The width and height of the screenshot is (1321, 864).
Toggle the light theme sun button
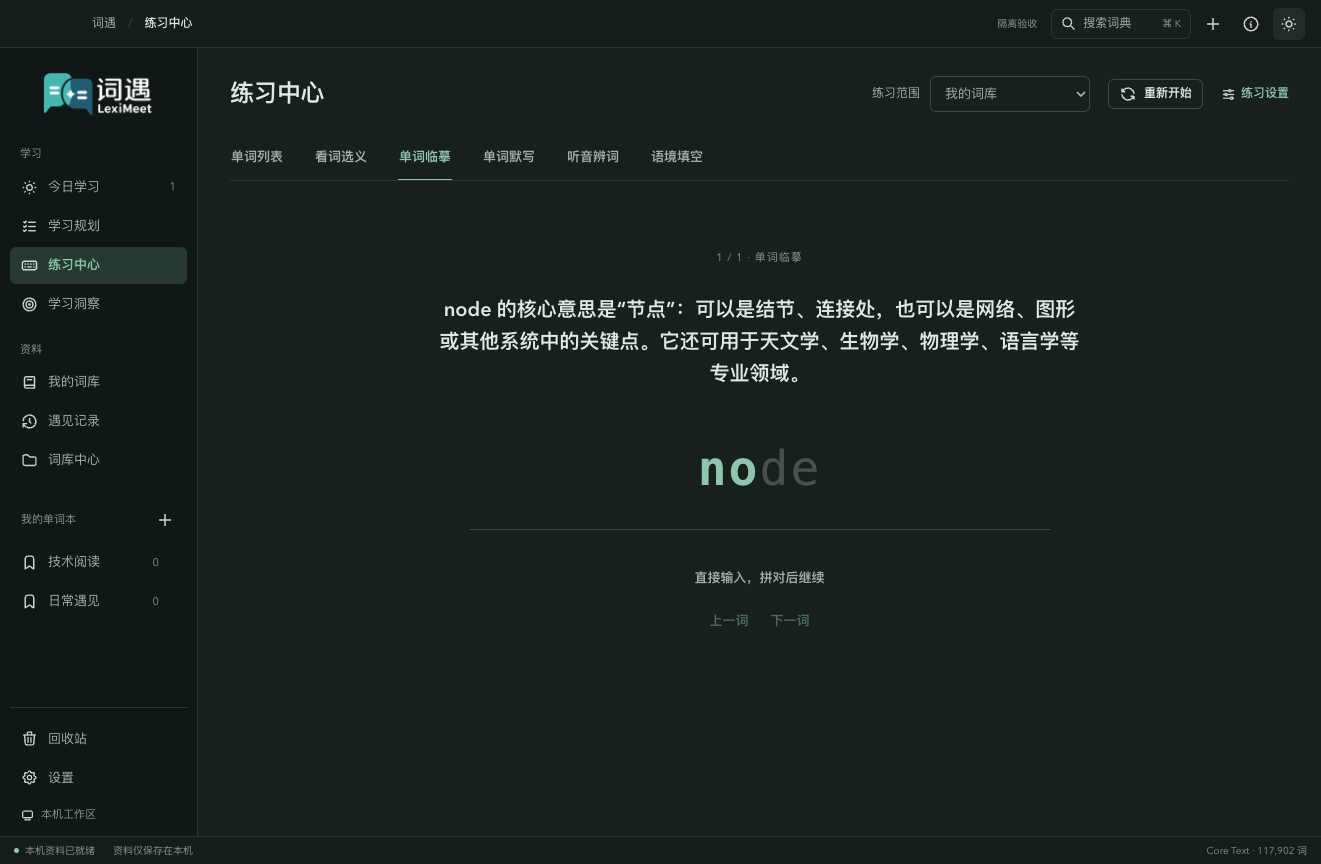coord(1289,24)
